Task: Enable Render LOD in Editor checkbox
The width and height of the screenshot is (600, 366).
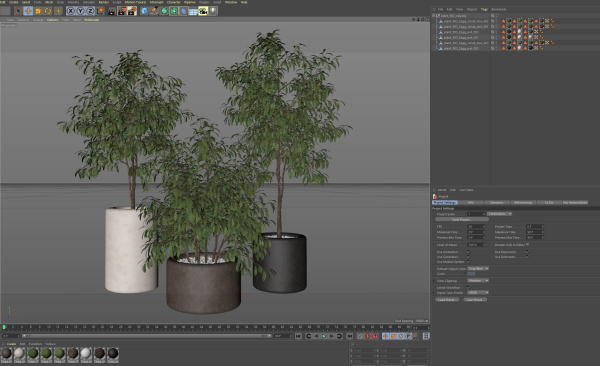Action: coord(527,245)
